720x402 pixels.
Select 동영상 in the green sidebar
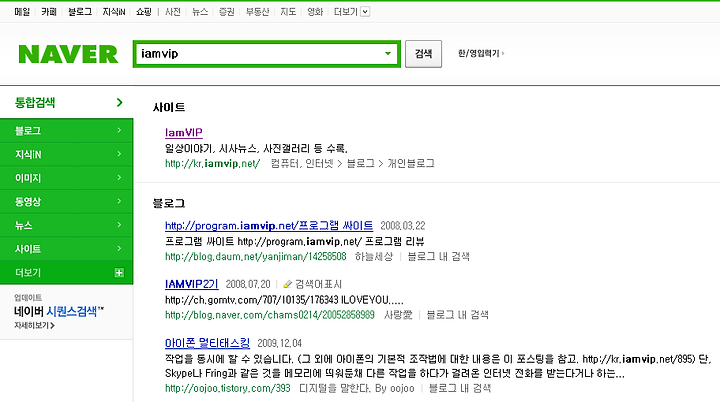pyautogui.click(x=67, y=201)
